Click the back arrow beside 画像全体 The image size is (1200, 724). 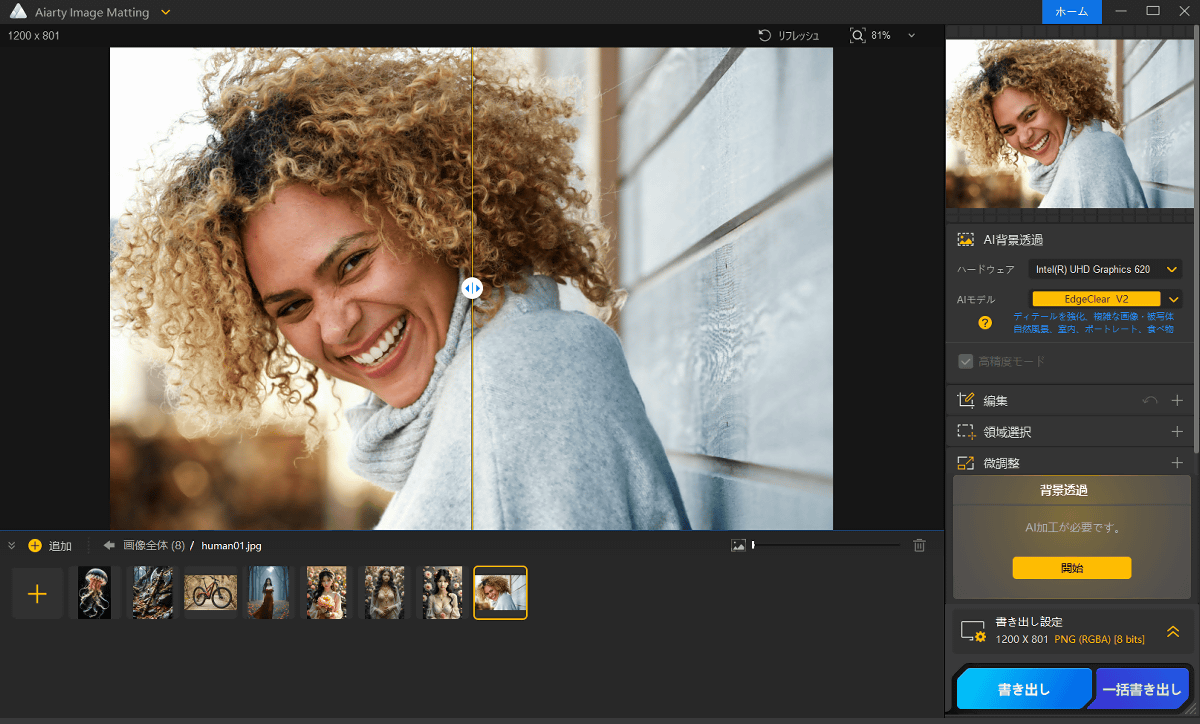point(109,545)
